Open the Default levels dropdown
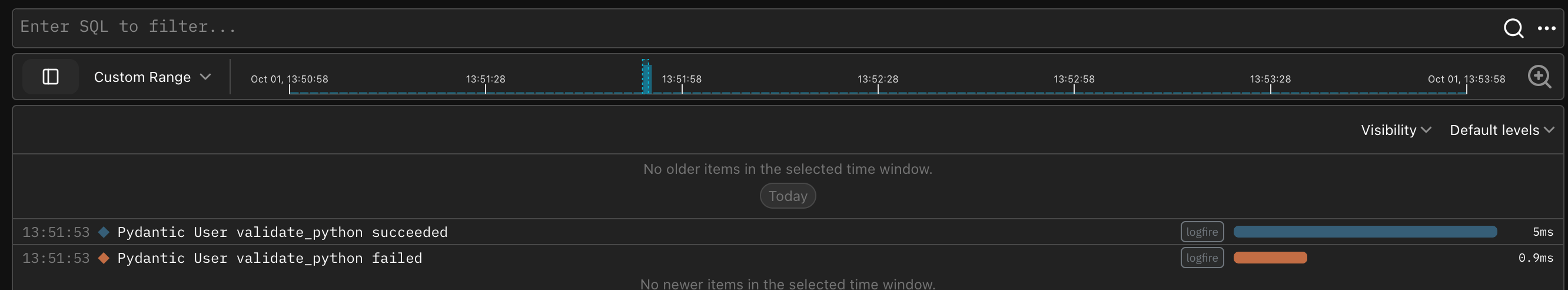The image size is (1568, 290). coord(1501,130)
